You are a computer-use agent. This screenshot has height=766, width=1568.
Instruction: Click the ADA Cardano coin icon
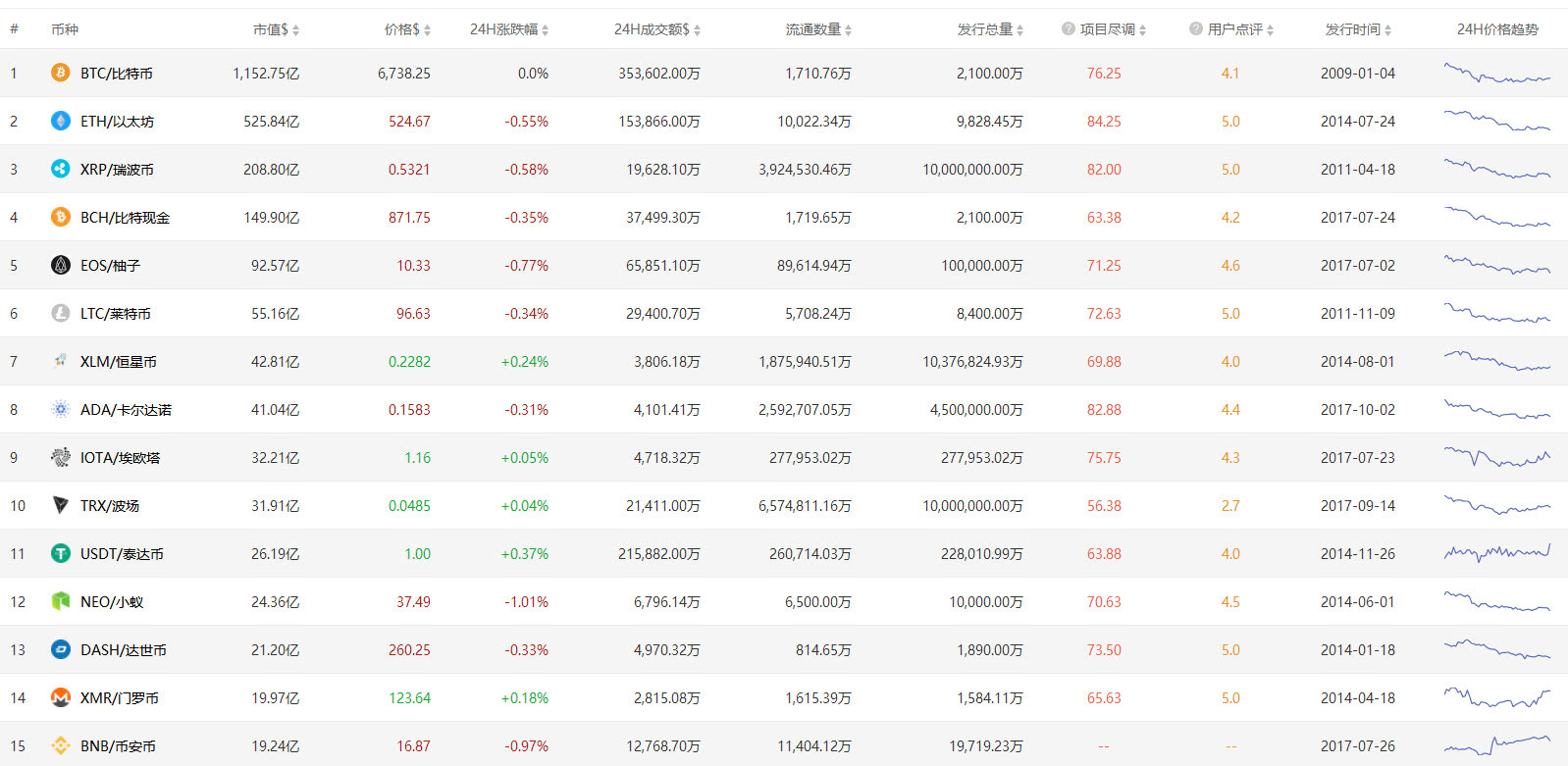[x=61, y=409]
